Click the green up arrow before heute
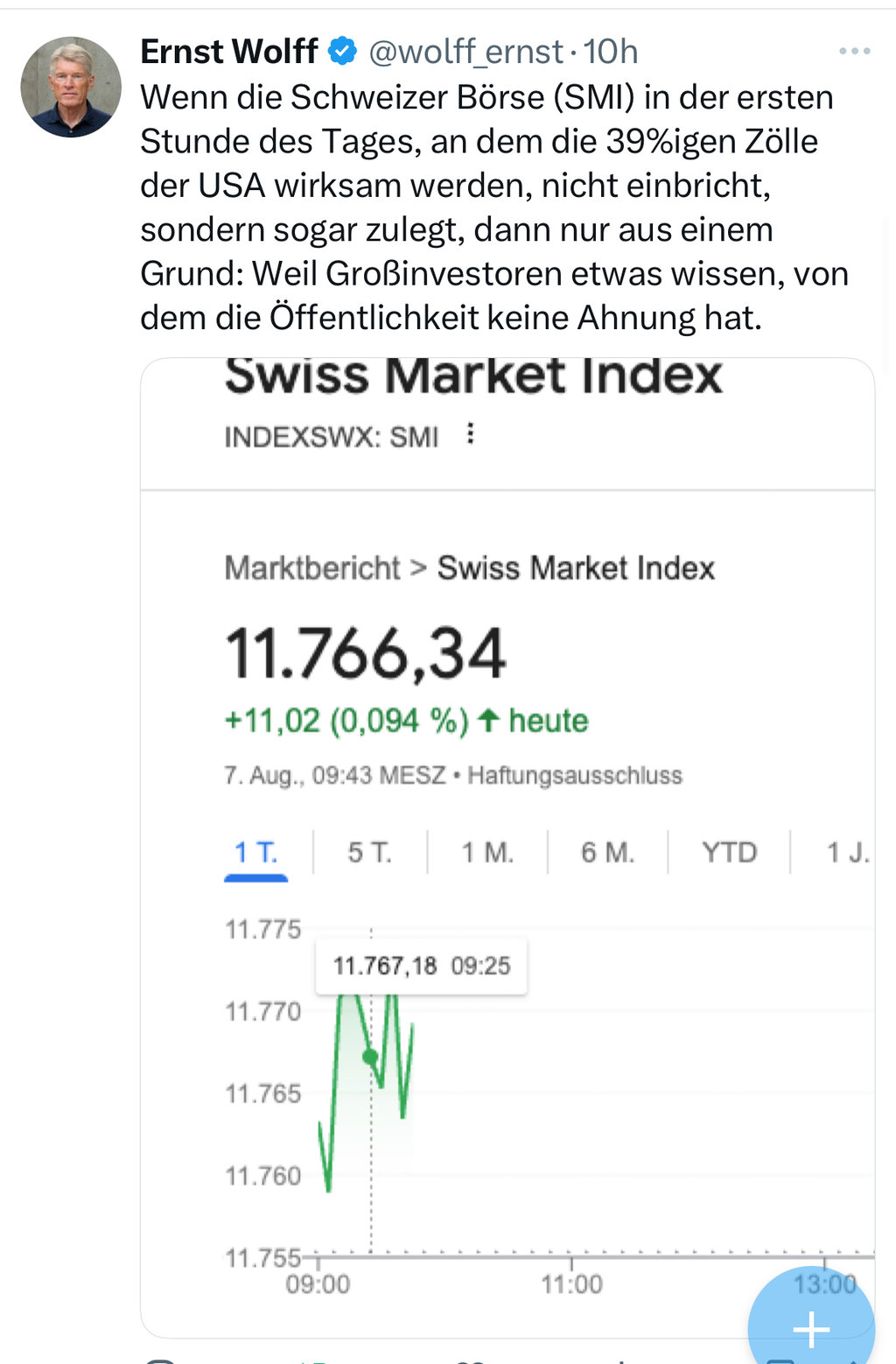This screenshot has width=896, height=1364. (x=490, y=721)
